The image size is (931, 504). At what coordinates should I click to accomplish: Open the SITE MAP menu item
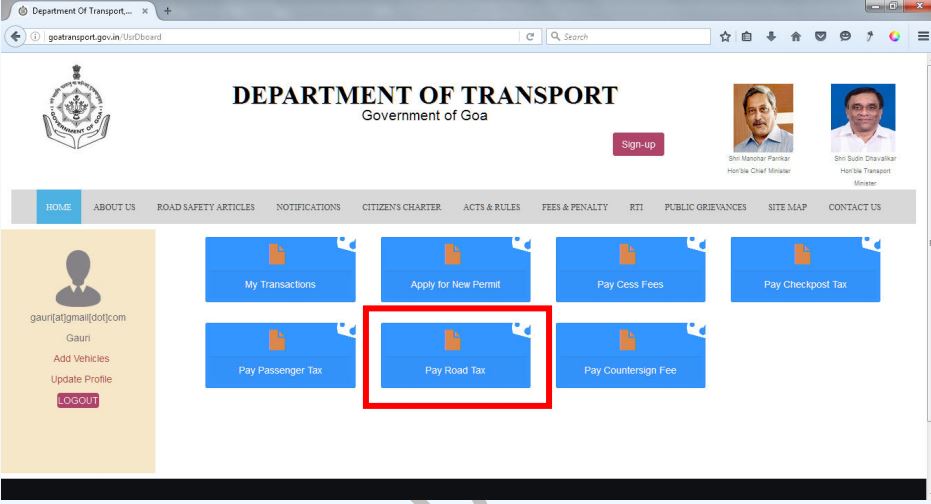(x=787, y=207)
